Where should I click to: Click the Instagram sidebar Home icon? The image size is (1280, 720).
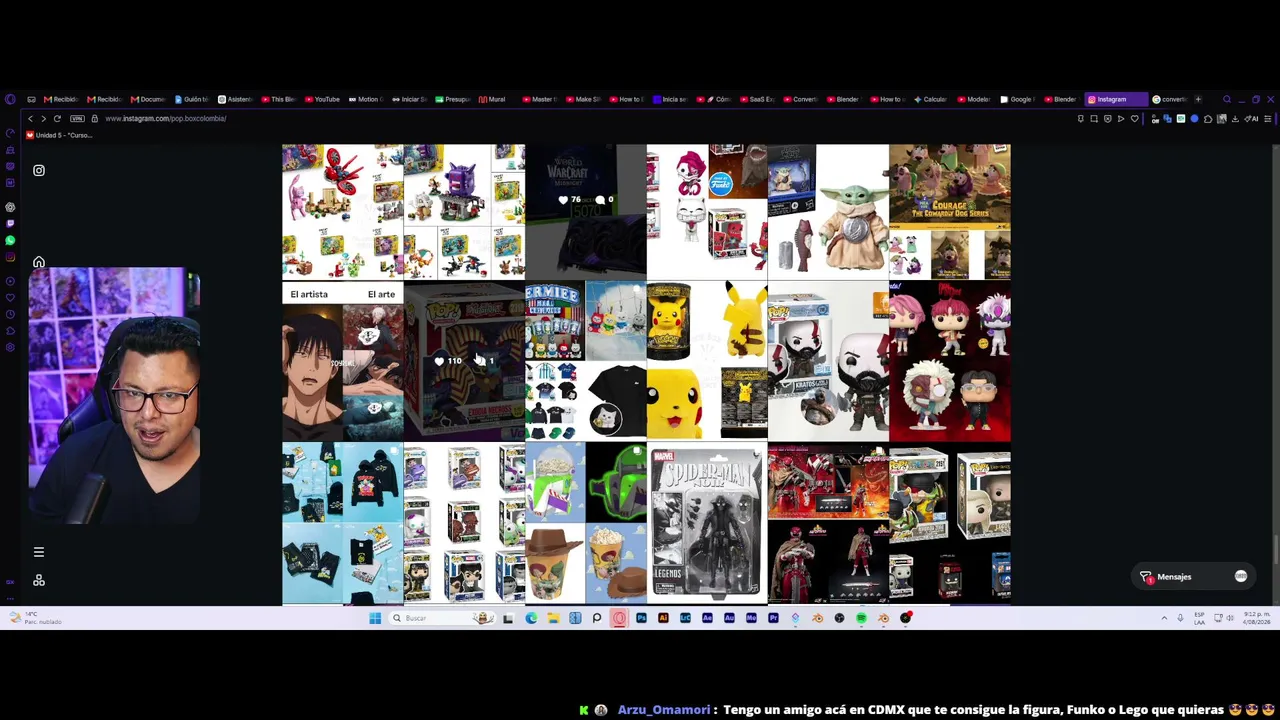pyautogui.click(x=39, y=262)
